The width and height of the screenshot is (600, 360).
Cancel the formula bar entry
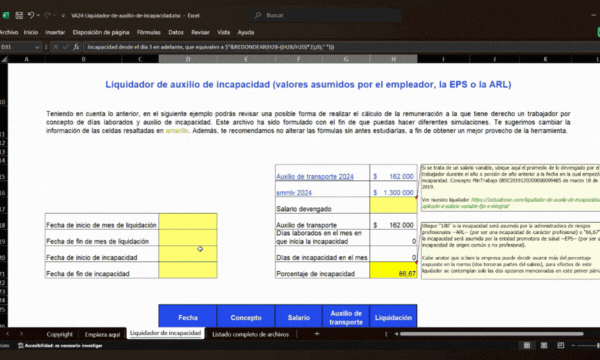55,47
